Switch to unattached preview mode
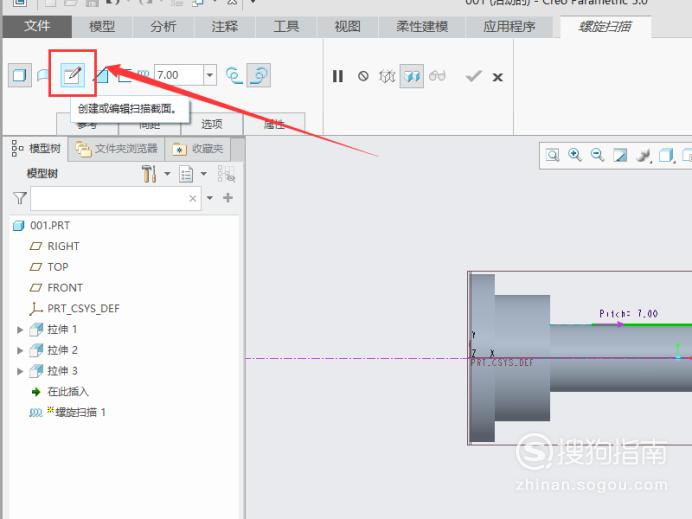692x519 pixels. (x=387, y=76)
